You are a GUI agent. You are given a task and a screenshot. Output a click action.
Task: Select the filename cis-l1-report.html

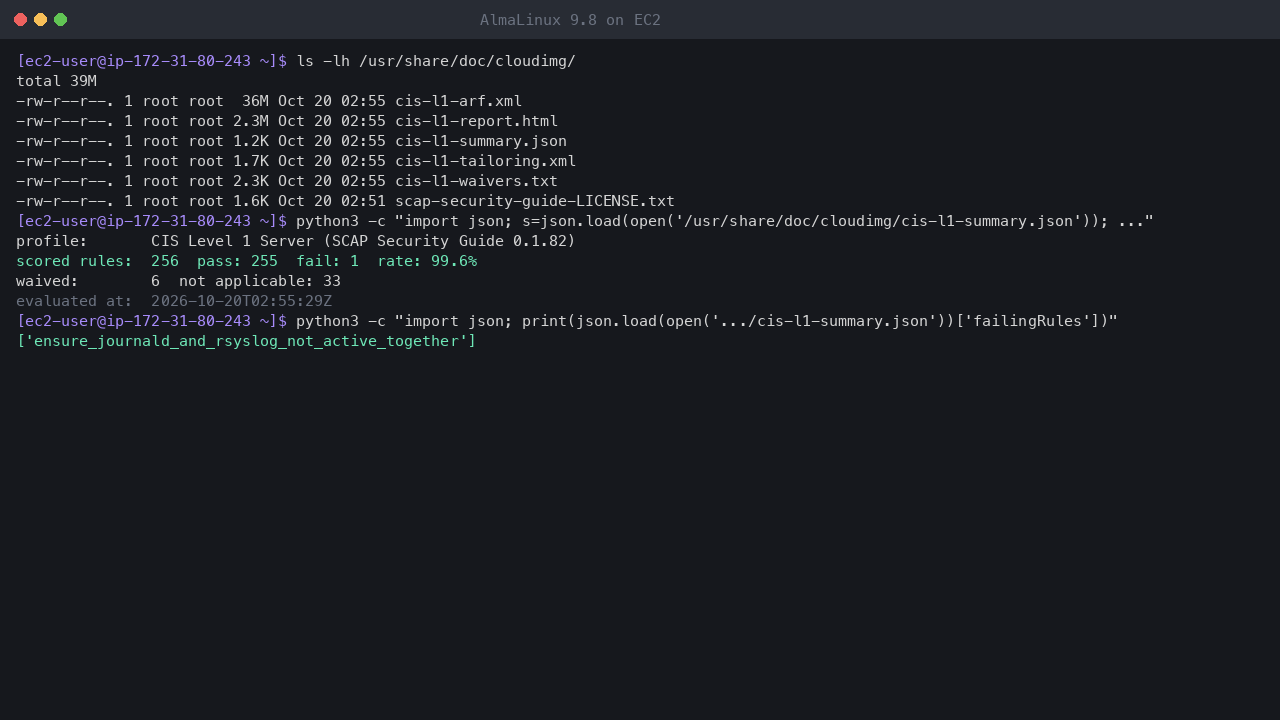(x=477, y=121)
